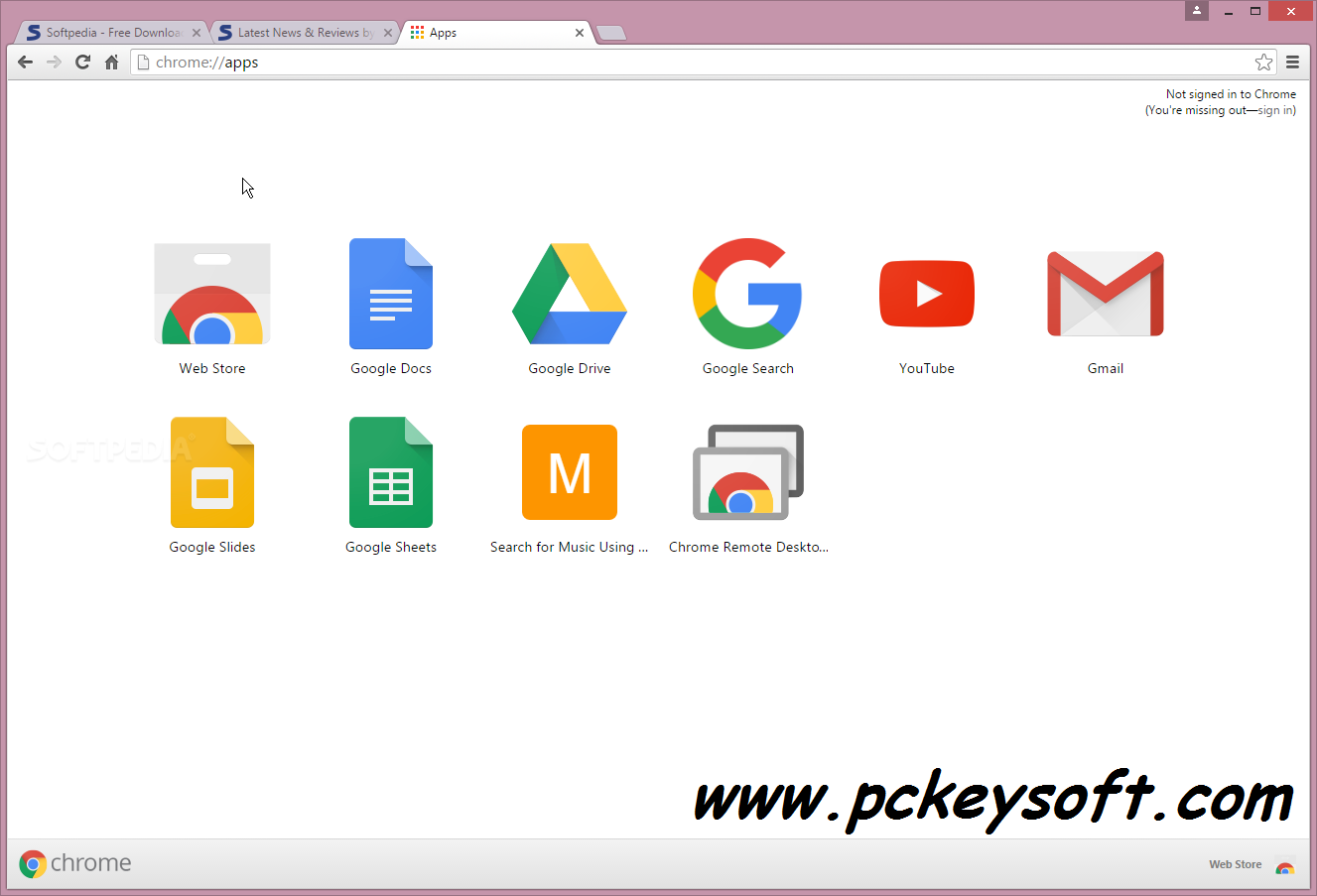Launch Google Search app
The image size is (1317, 896).
(747, 294)
